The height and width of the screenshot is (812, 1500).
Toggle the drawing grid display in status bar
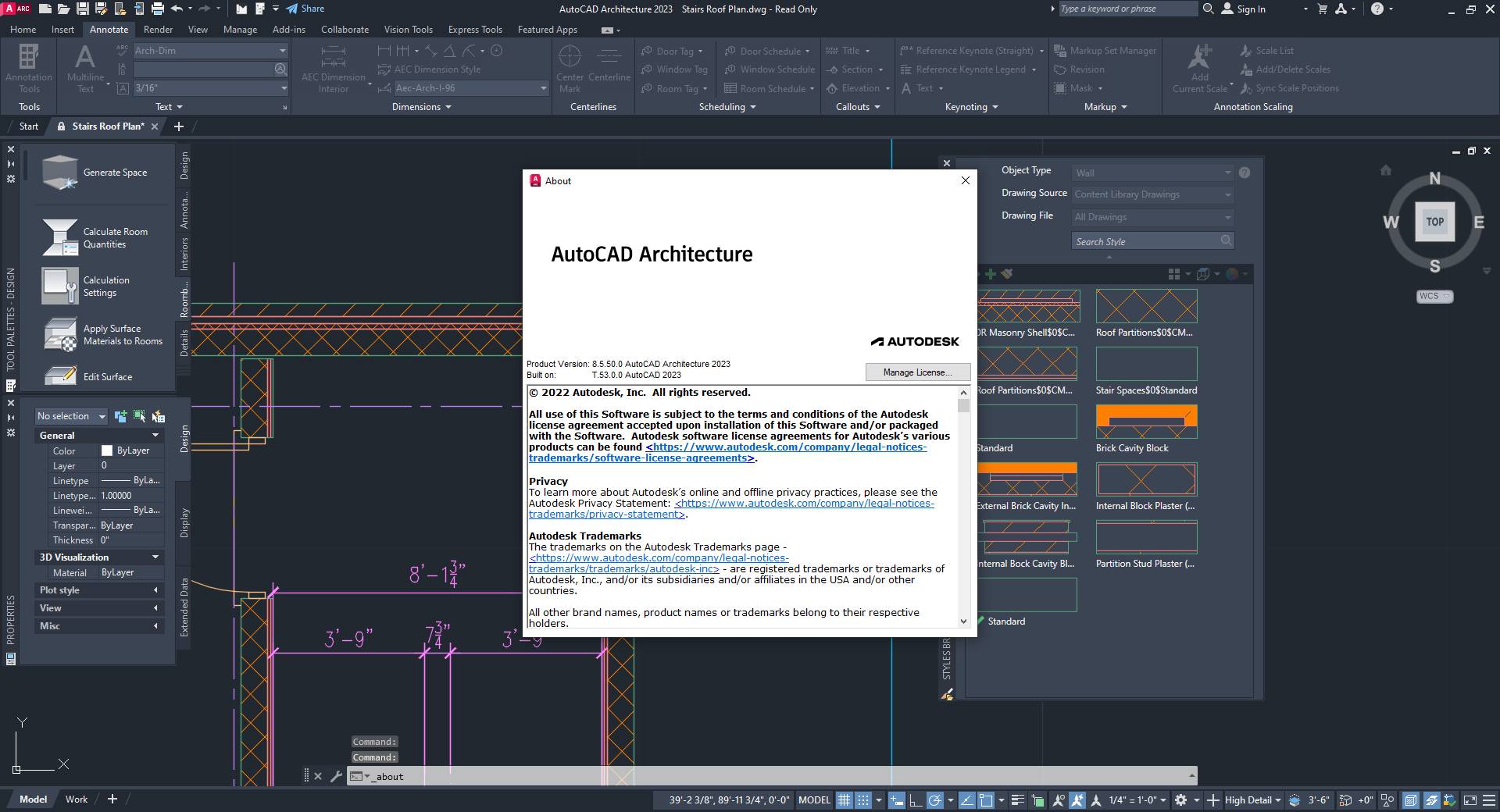(844, 800)
